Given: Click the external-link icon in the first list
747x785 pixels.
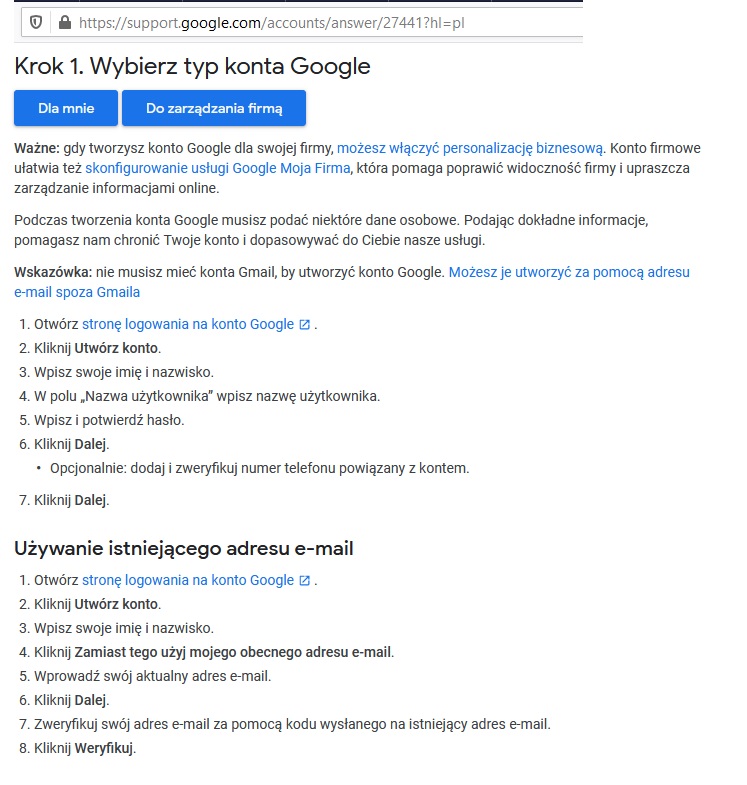Looking at the screenshot, I should coord(304,325).
